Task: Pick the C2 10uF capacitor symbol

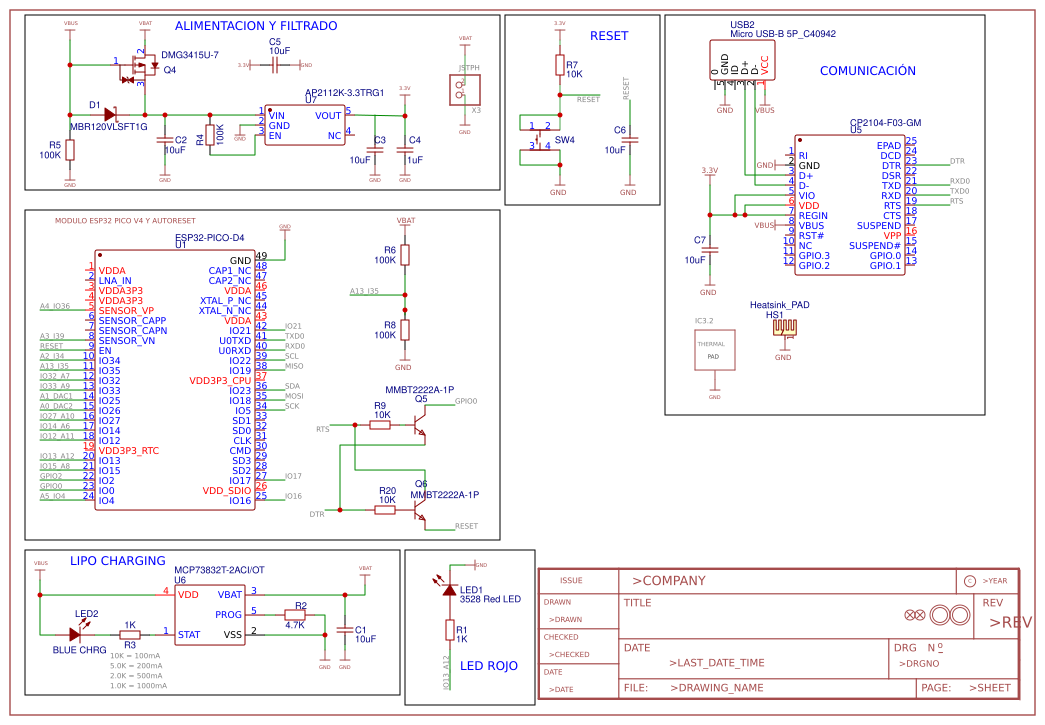Action: click(164, 141)
